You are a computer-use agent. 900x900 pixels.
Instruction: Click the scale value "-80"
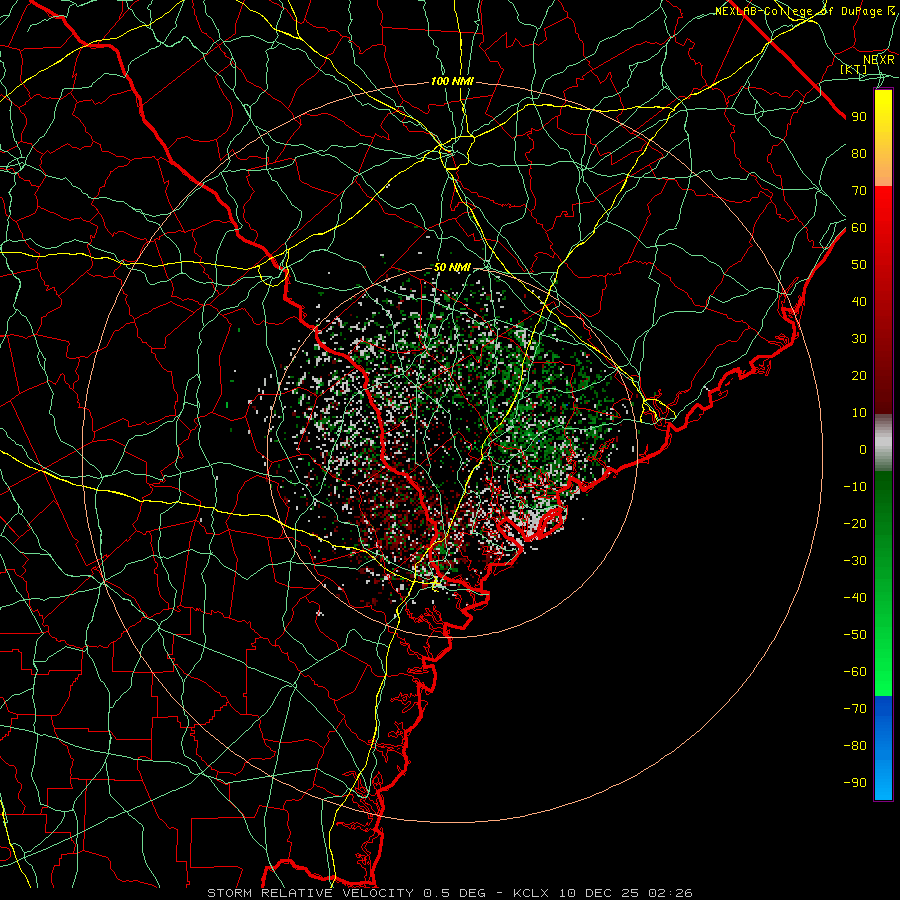coord(855,746)
